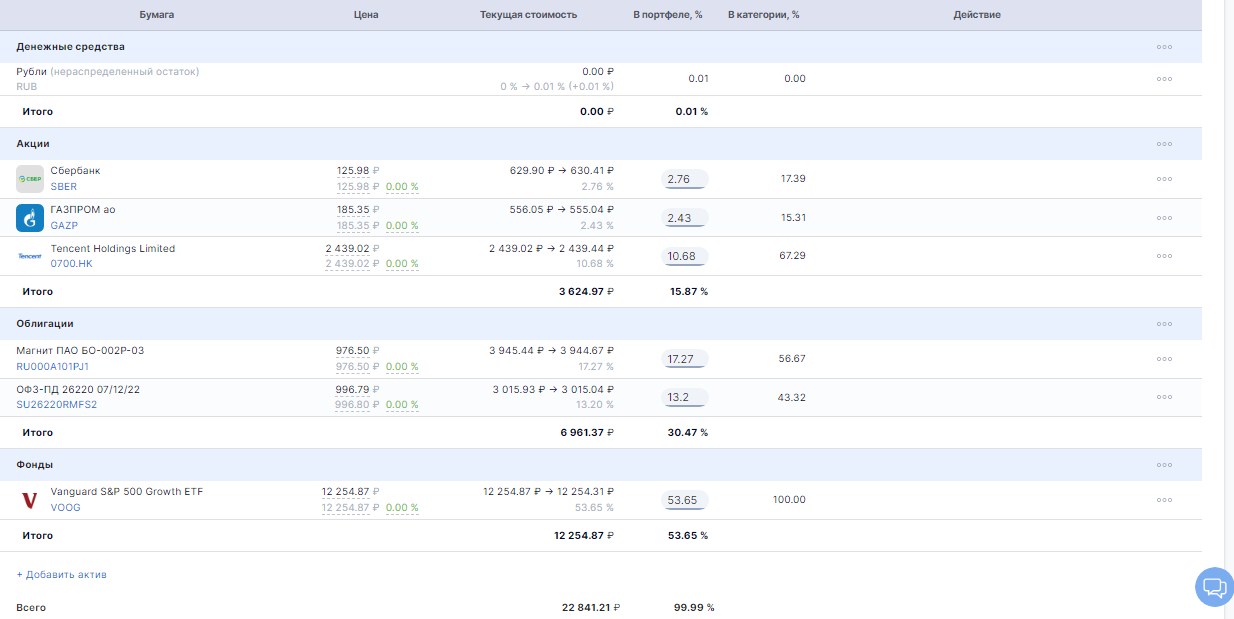1234x619 pixels.
Task: Open the SU26220RMFS2 bond ticker link
Action: point(57,405)
